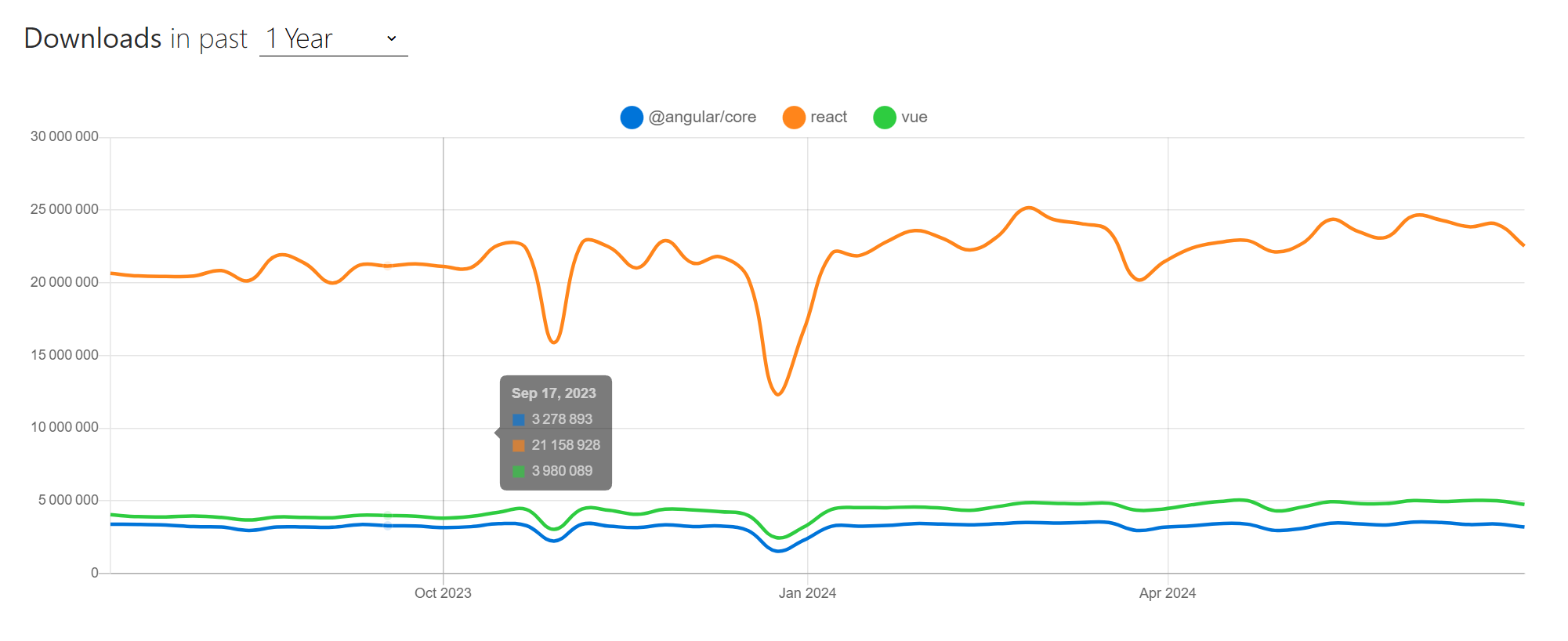Click the peak of the react line near Mar 2024
Image resolution: width=1568 pixels, height=641 pixels.
[1027, 208]
